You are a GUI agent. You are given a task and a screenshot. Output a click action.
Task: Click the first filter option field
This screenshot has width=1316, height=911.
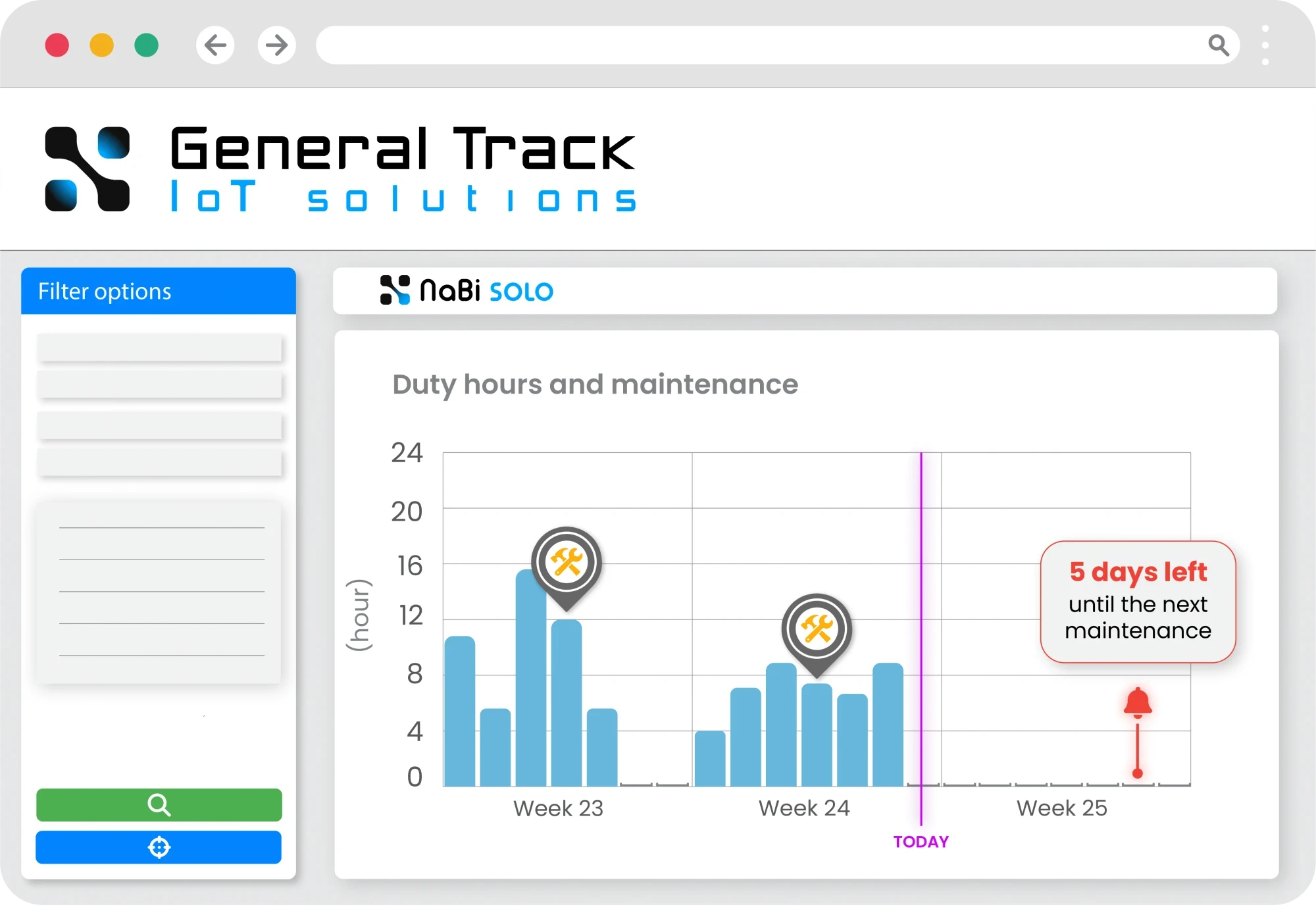click(x=159, y=348)
